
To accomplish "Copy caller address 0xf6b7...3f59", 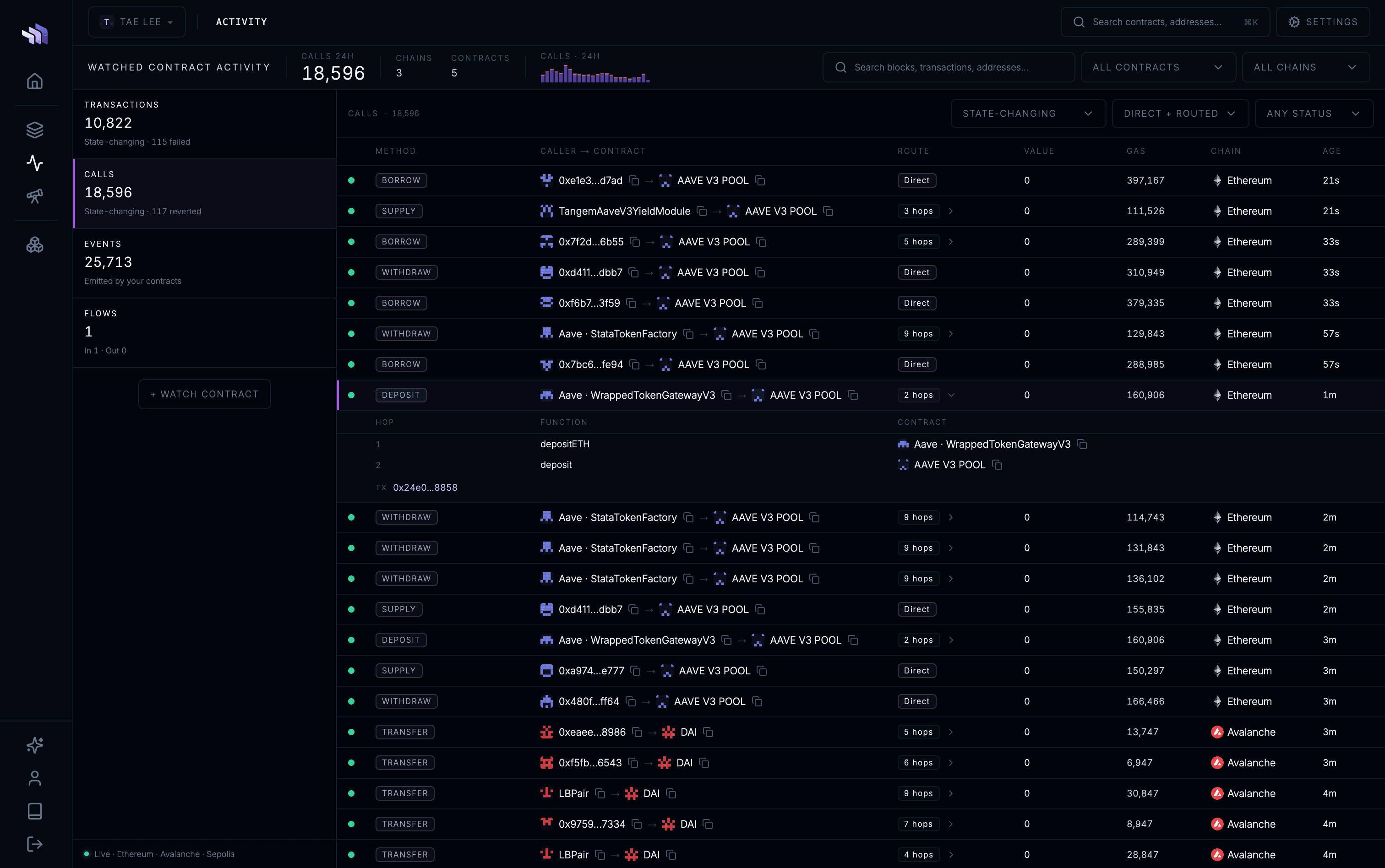I will point(632,303).
